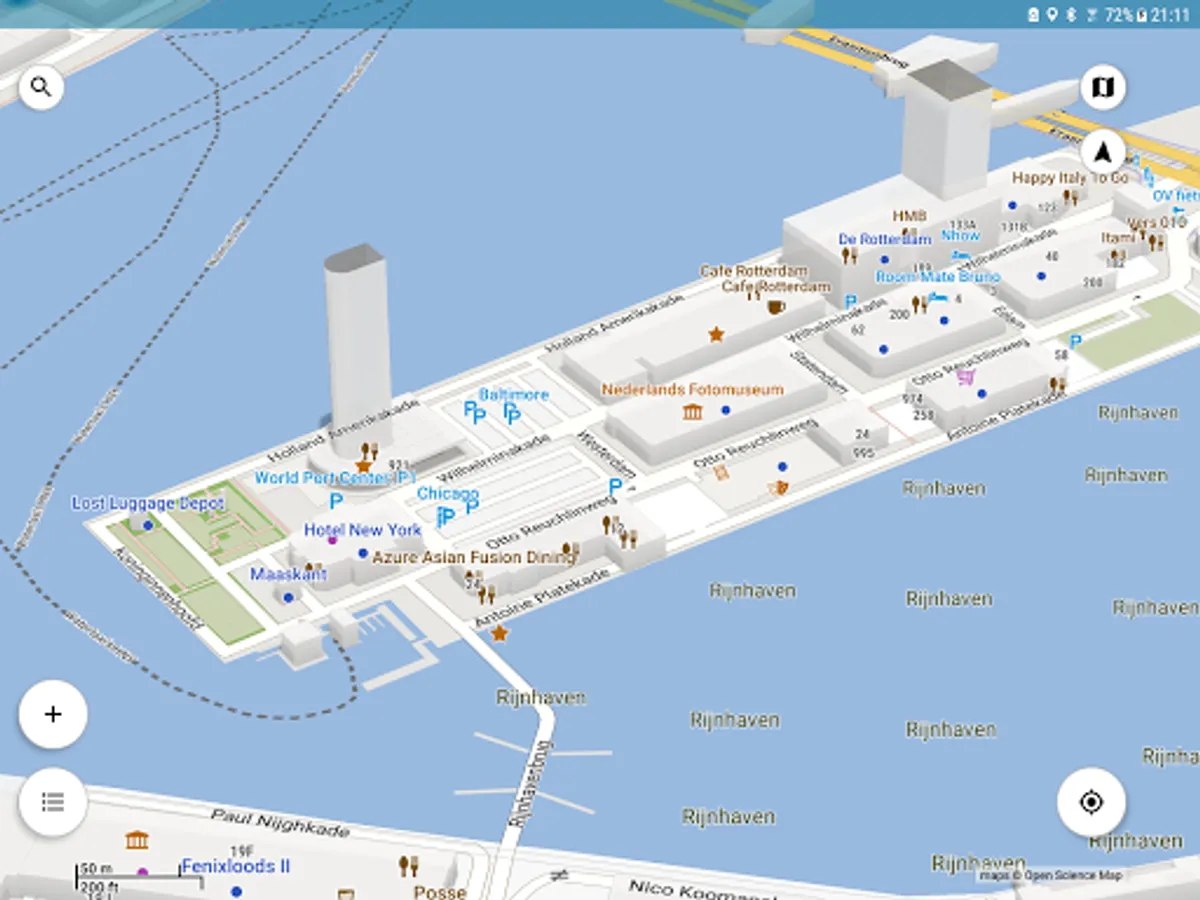Open the search magnifier button
This screenshot has height=900, width=1200.
point(41,87)
